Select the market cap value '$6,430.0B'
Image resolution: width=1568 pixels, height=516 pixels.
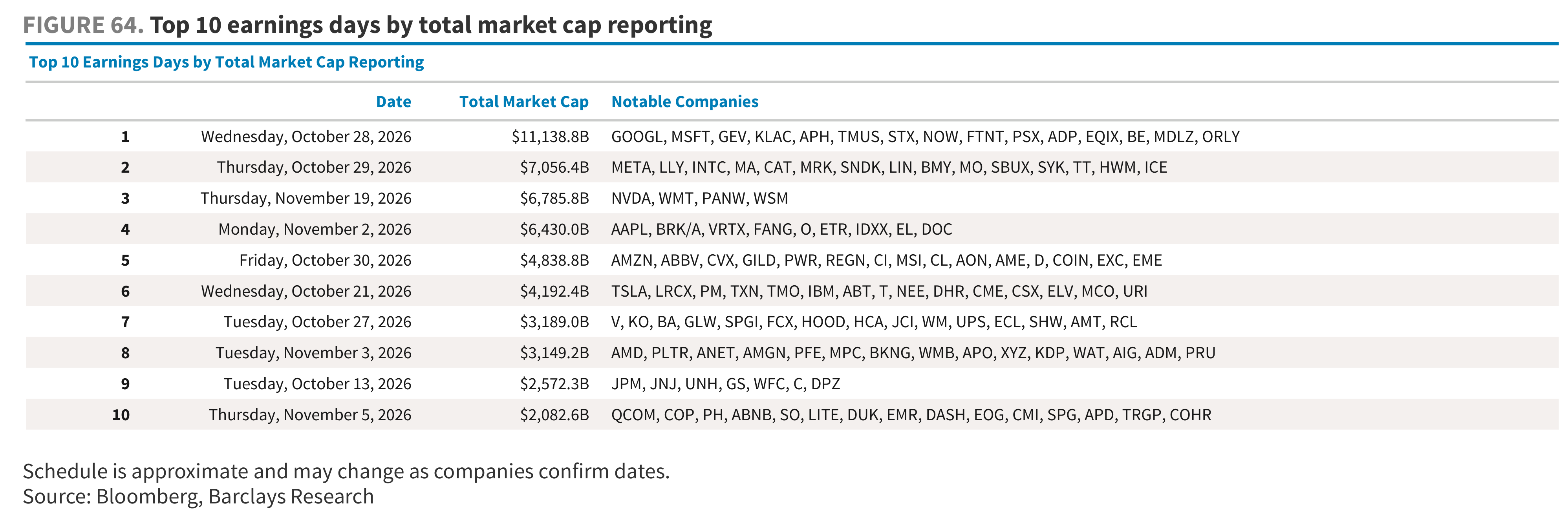point(554,230)
